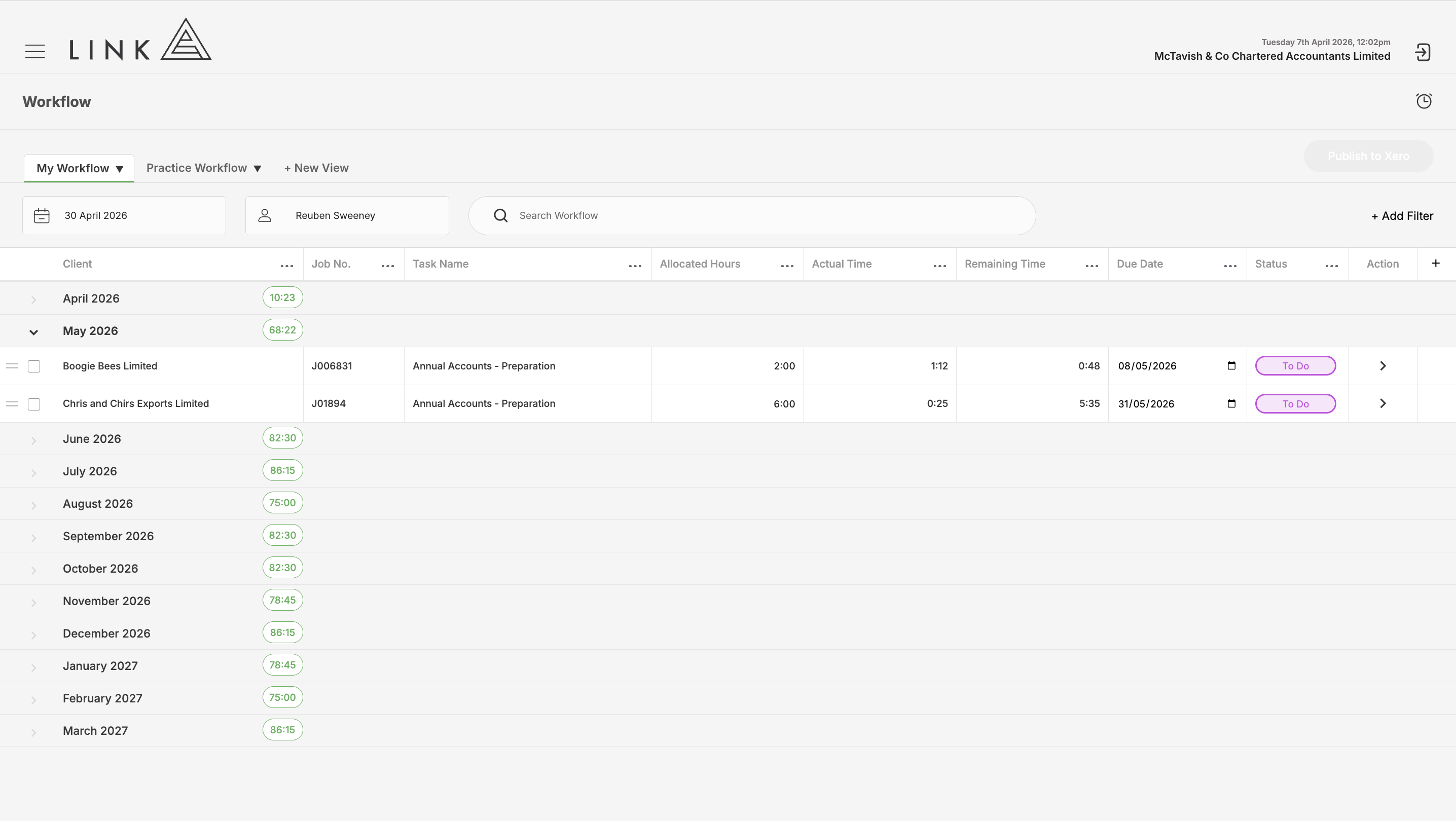Focus the Search Workflow field

point(752,216)
